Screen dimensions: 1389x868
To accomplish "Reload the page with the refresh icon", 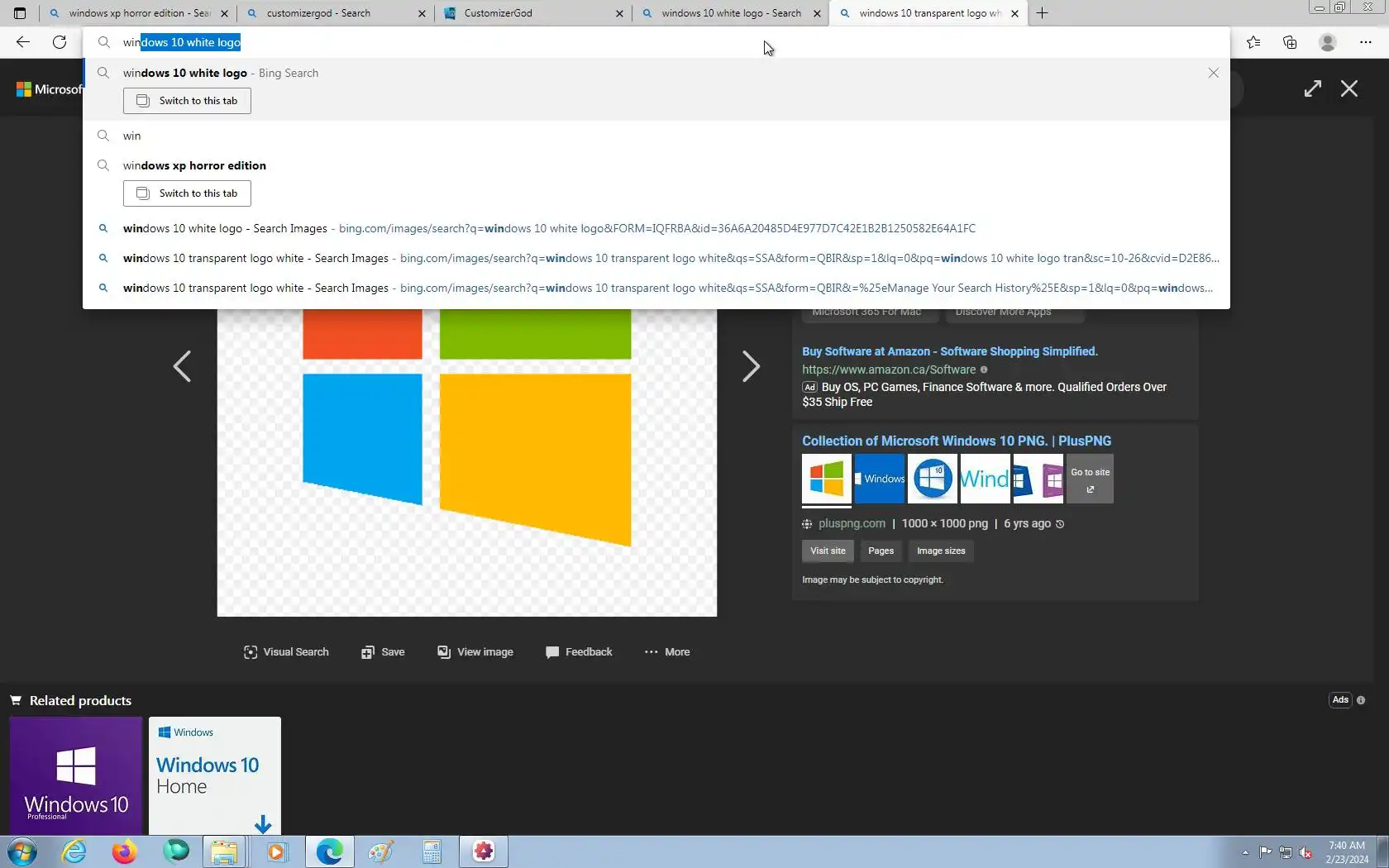I will 60,42.
